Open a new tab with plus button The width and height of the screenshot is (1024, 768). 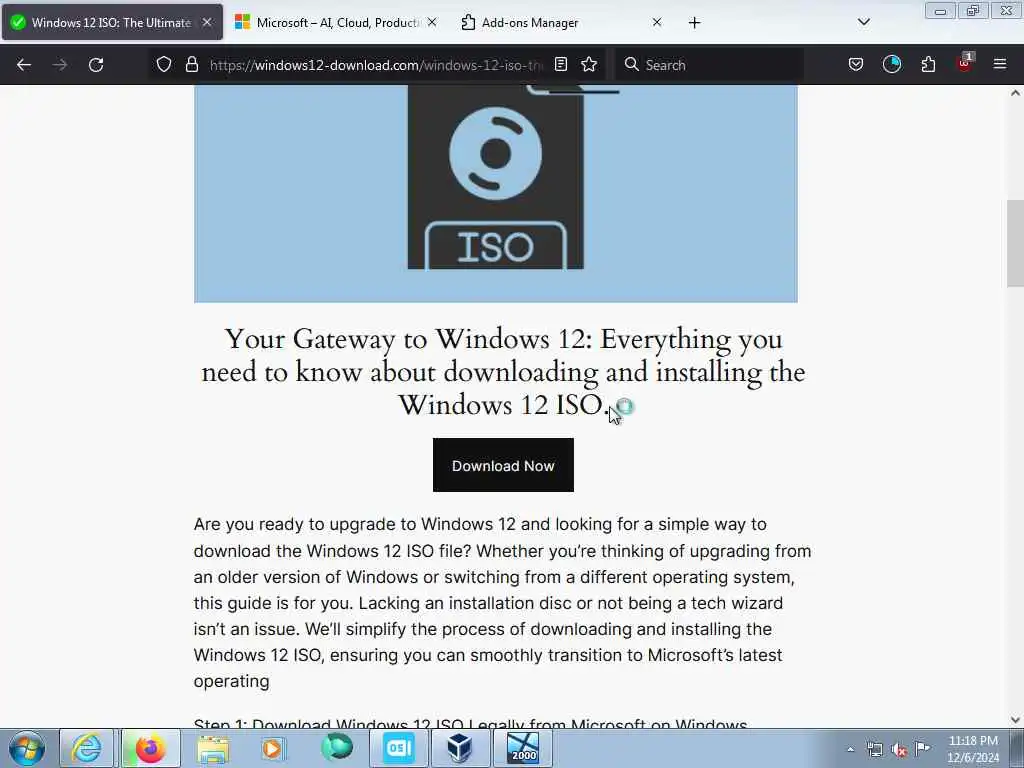(694, 23)
